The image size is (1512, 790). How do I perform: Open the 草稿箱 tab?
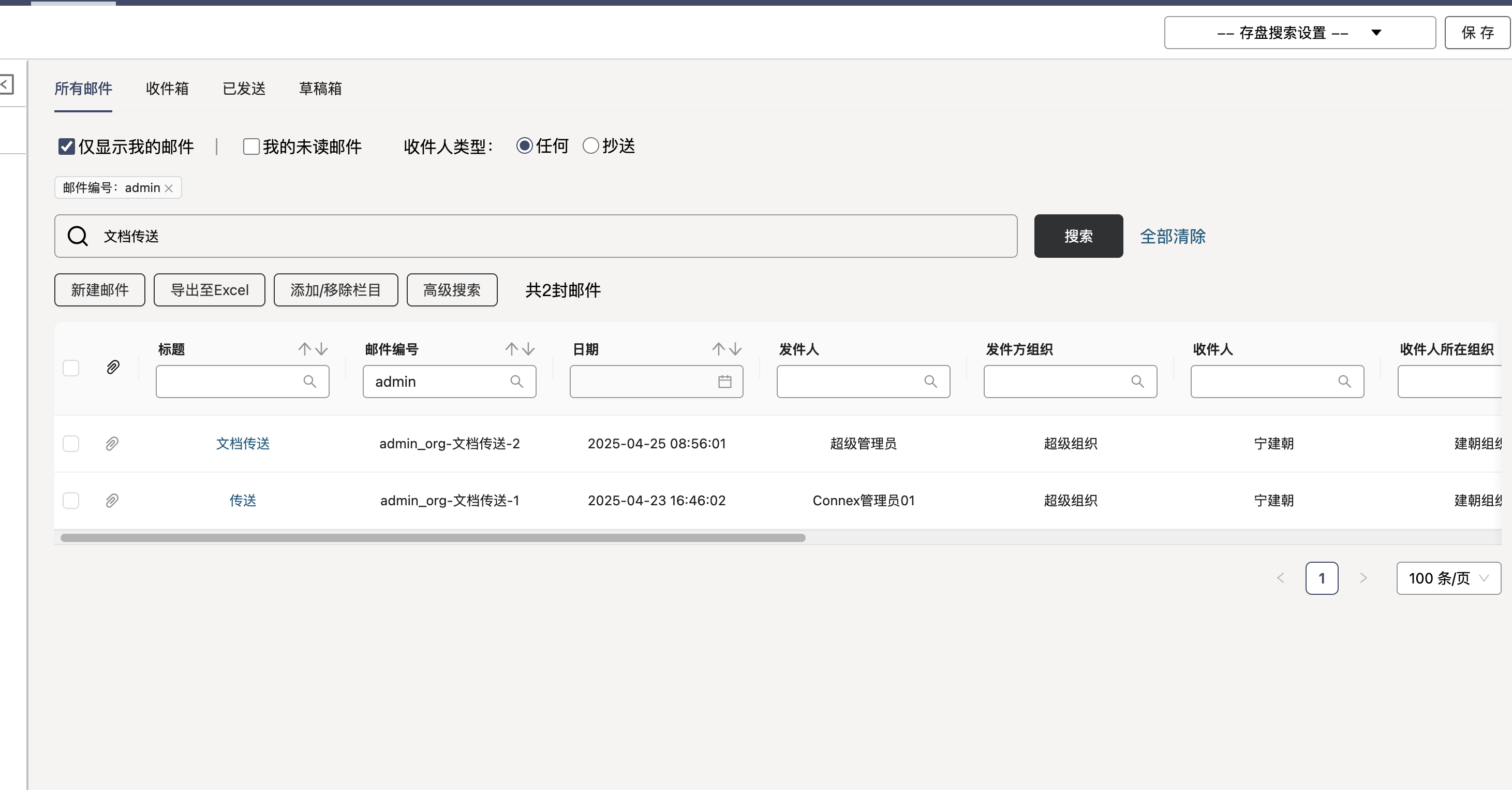[x=320, y=89]
